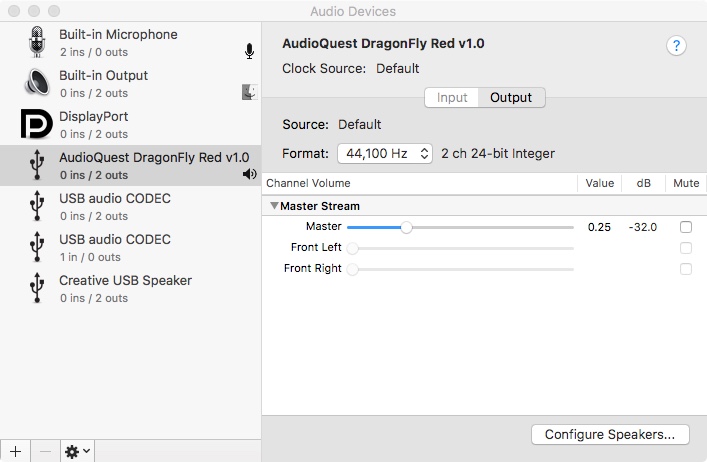This screenshot has width=707, height=462.
Task: Open the gear action menu
Action: (x=77, y=451)
